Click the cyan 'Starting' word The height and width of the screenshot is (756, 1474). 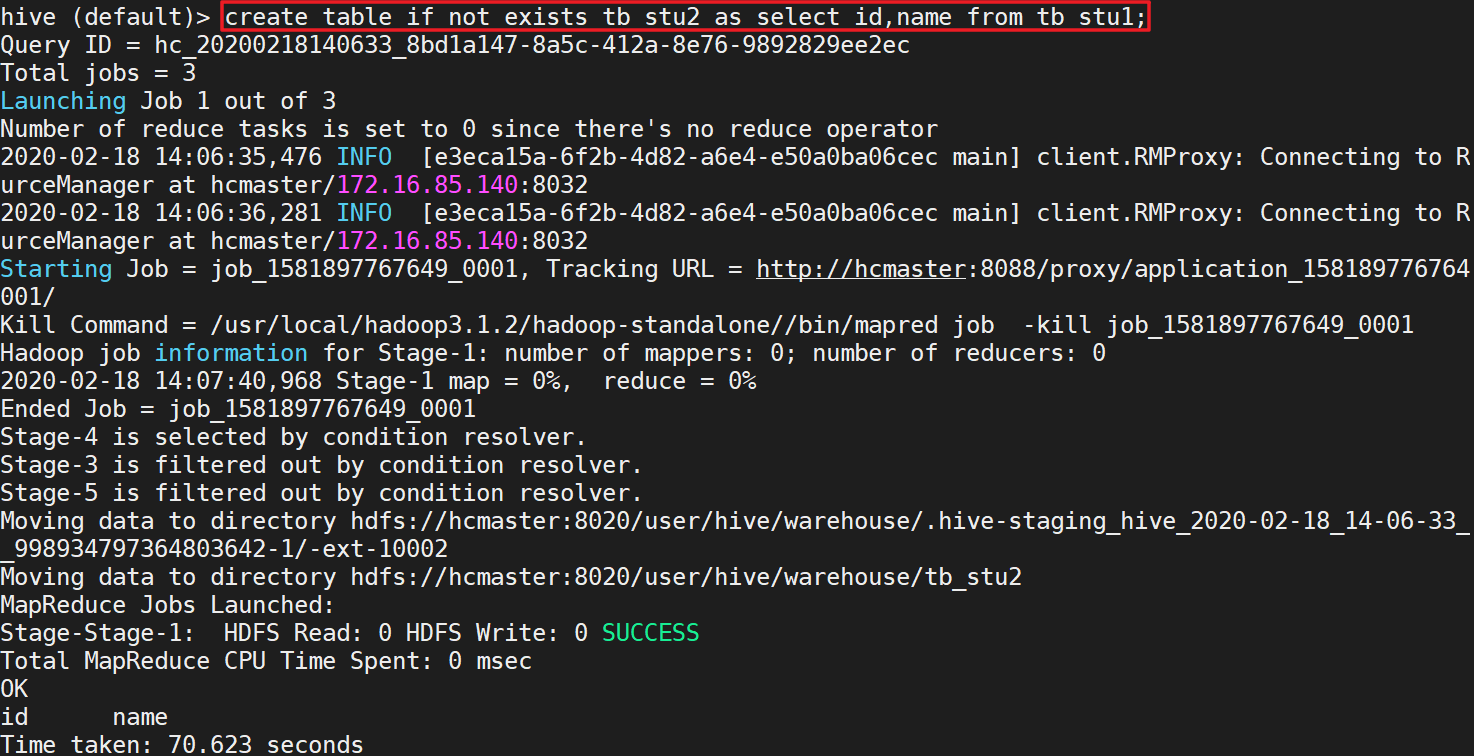click(56, 269)
